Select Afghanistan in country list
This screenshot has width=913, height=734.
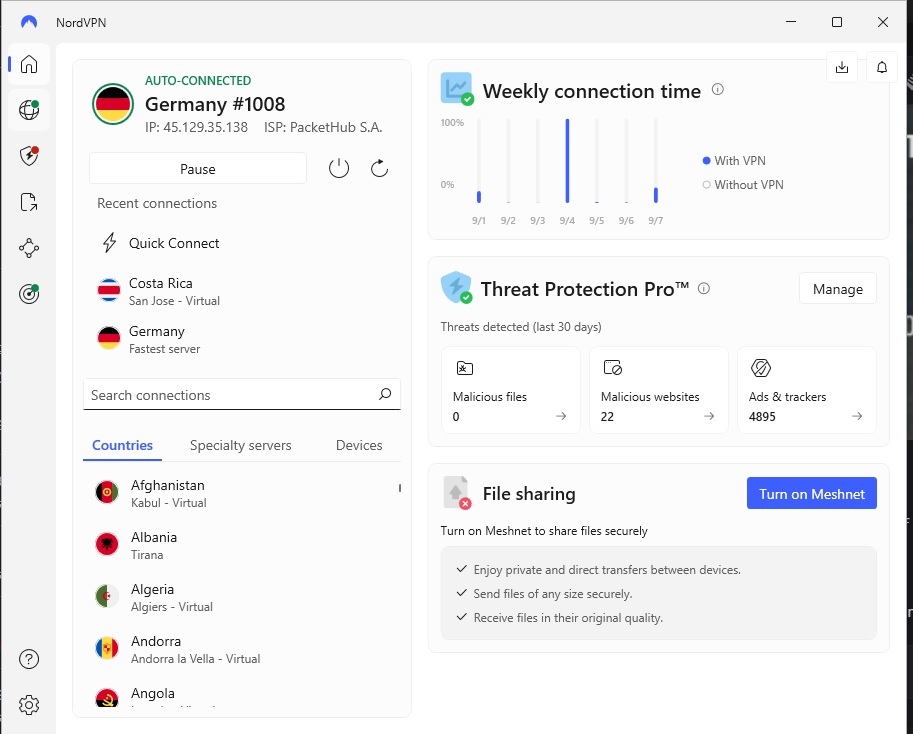point(242,493)
